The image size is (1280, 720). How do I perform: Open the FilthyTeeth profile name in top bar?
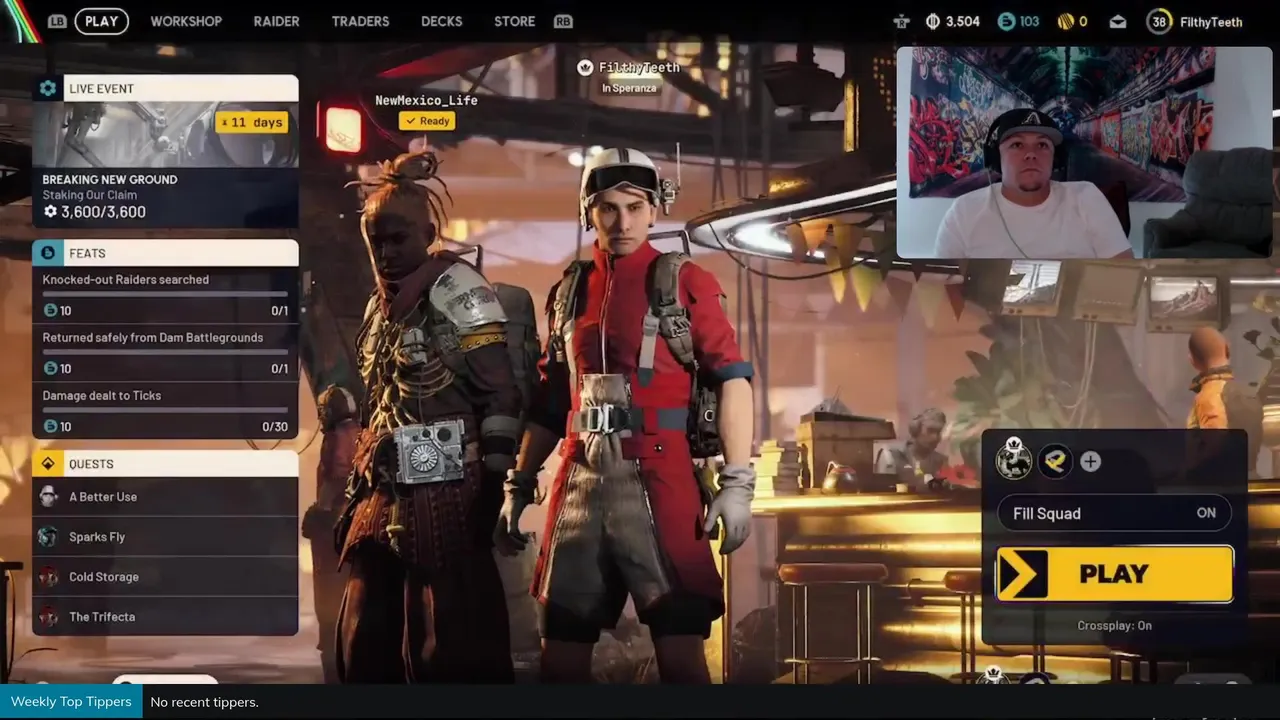[x=1211, y=22]
